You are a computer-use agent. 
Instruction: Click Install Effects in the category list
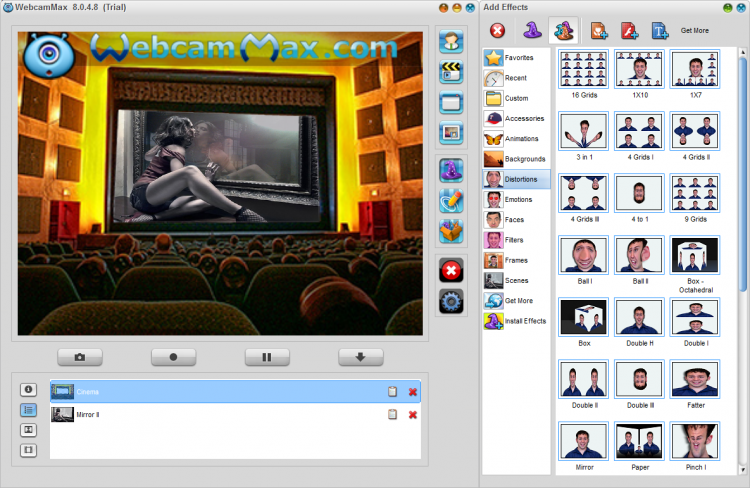click(x=516, y=321)
